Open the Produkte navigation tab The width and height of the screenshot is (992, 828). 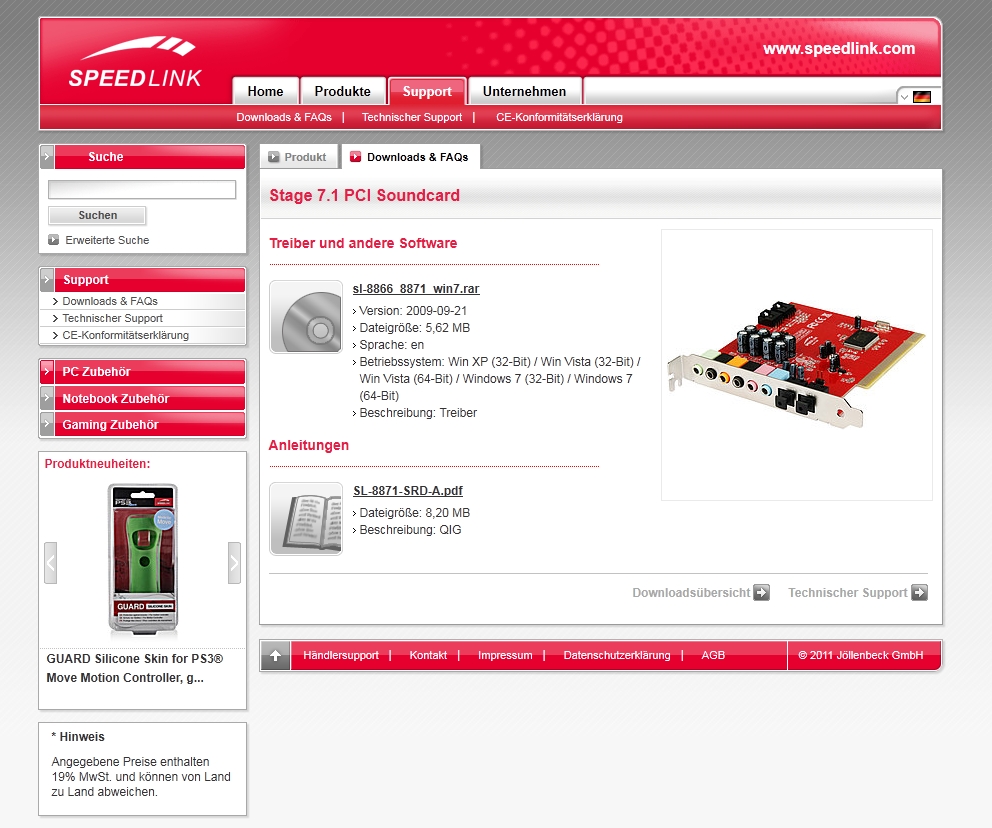click(x=342, y=92)
